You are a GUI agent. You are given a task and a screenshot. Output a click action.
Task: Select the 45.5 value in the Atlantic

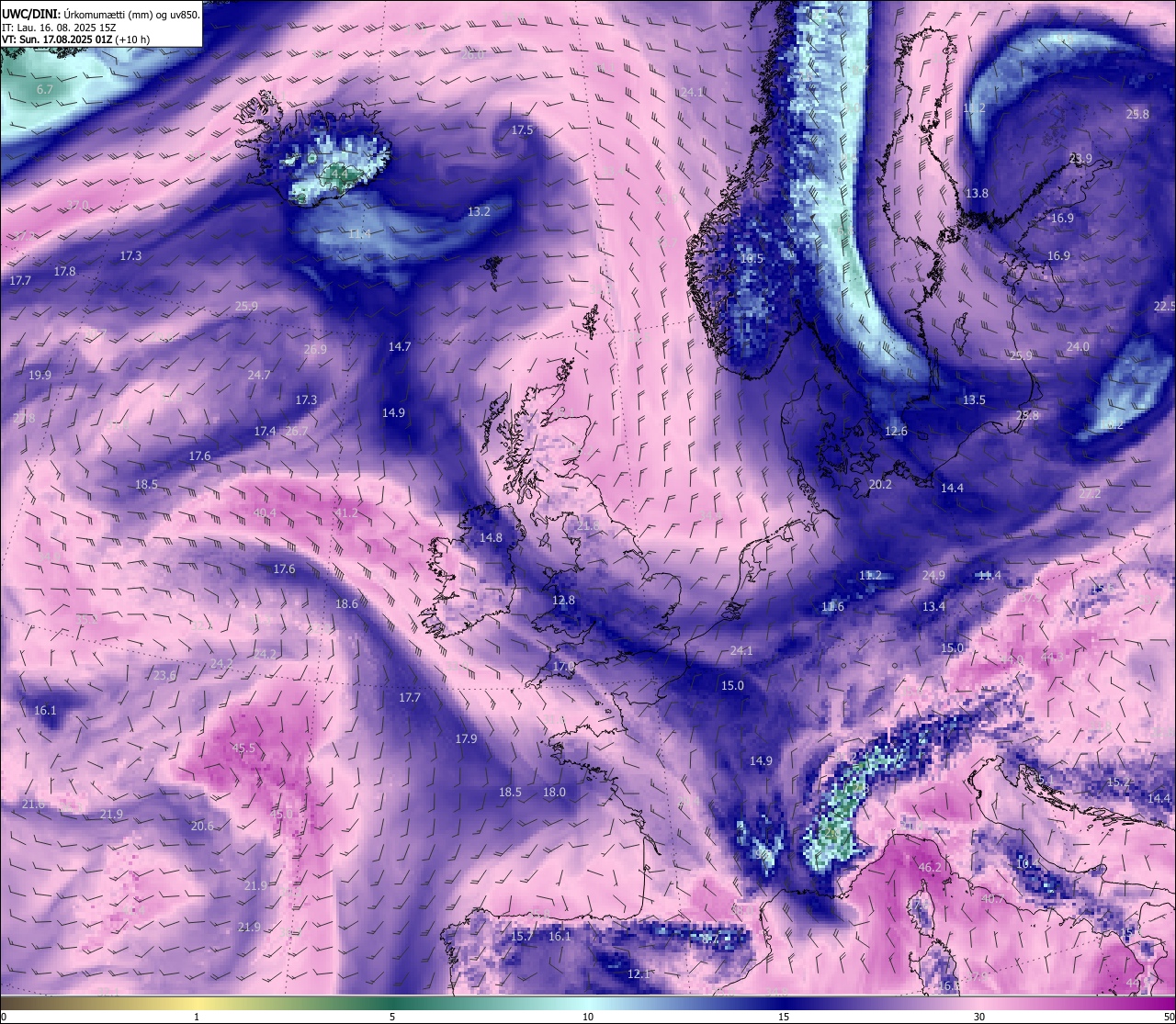click(243, 748)
